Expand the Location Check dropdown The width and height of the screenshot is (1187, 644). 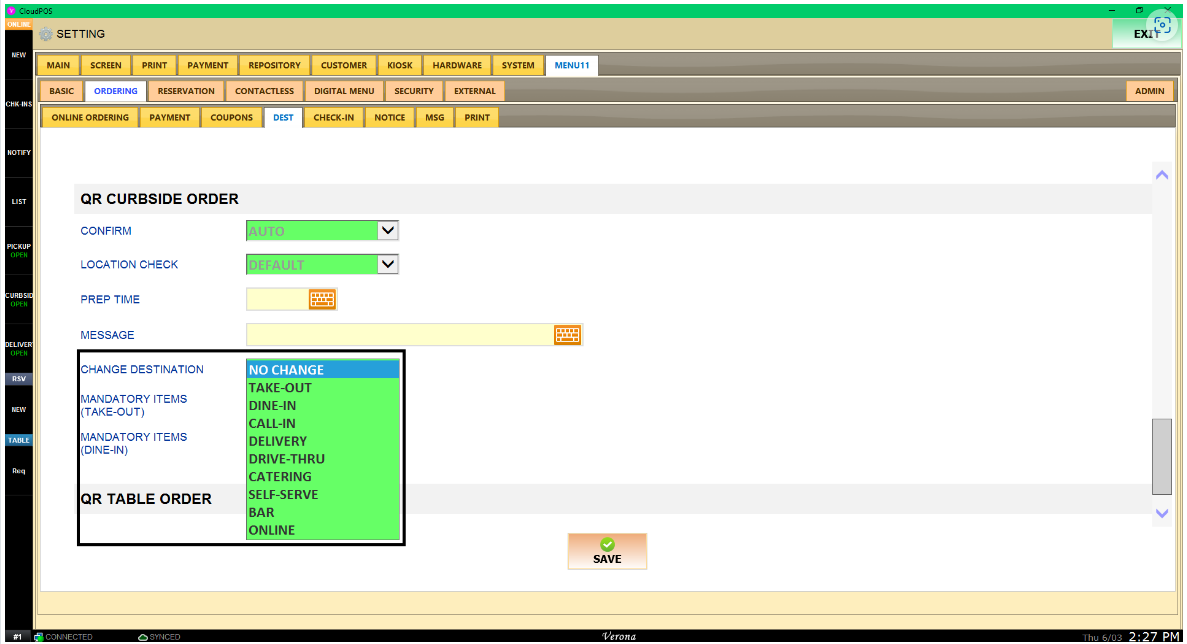point(389,265)
